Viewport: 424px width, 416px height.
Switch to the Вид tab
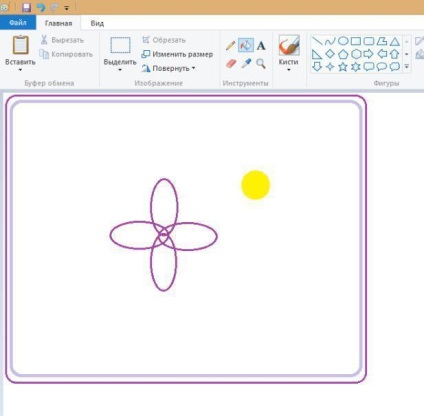(x=97, y=23)
